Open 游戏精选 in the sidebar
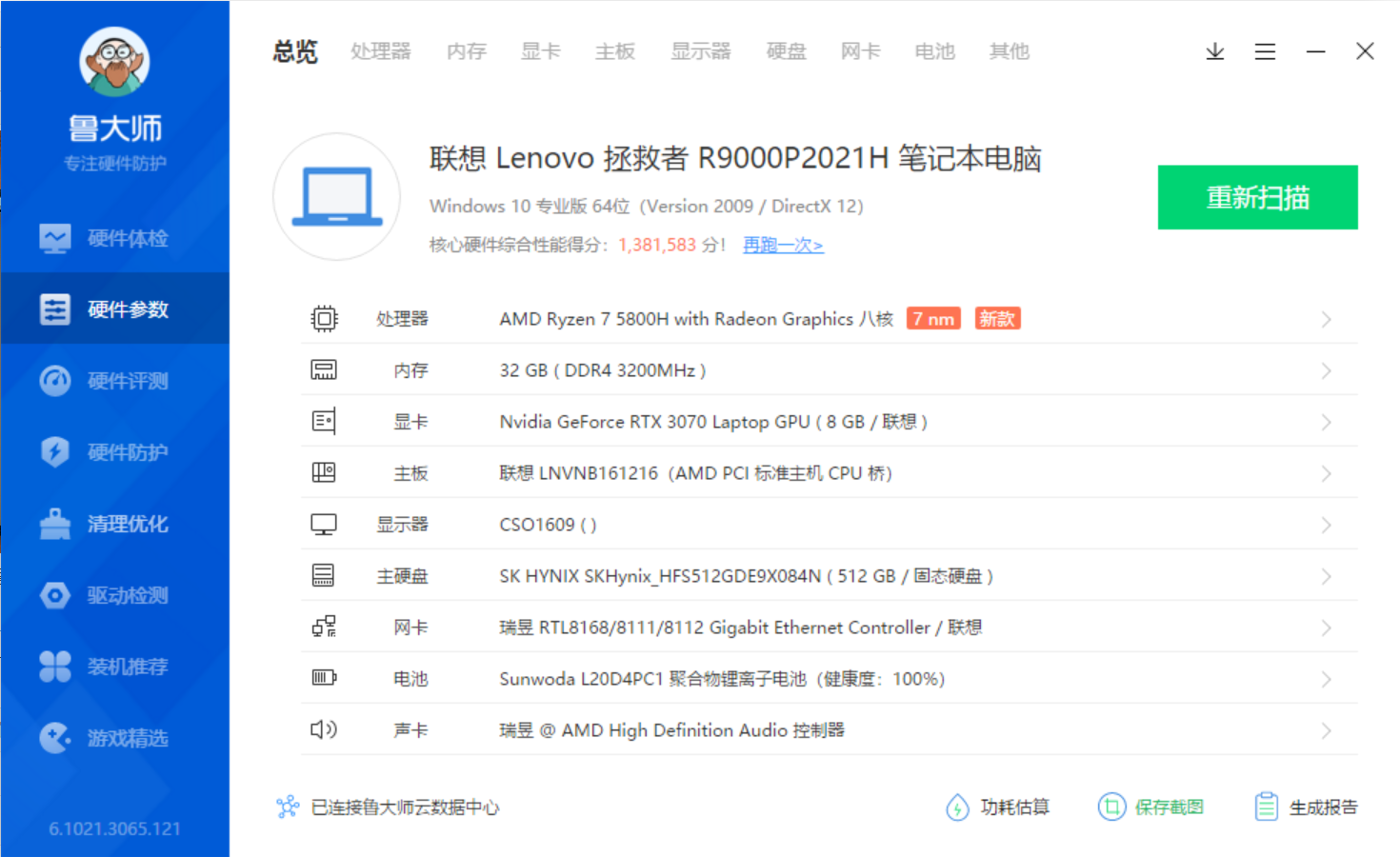 [114, 738]
